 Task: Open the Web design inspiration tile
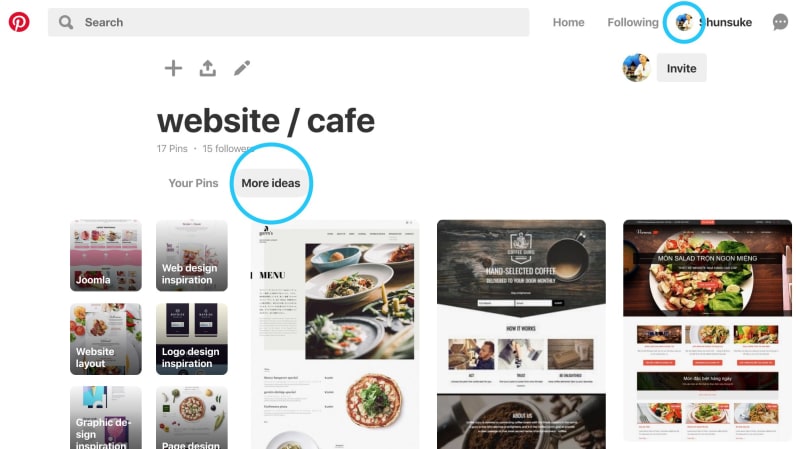click(192, 255)
